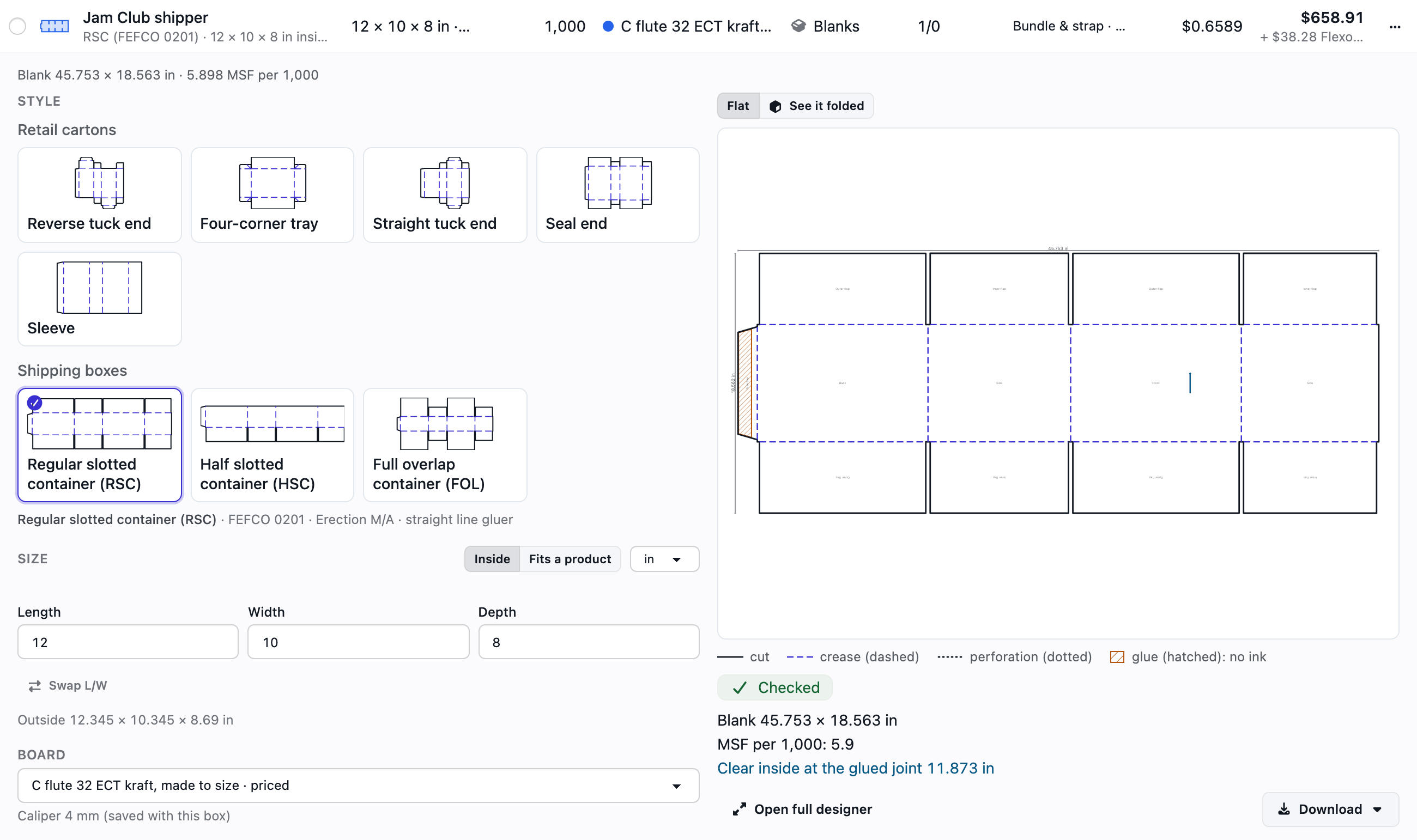Click the cube icon on See it folded
This screenshot has height=840, width=1417.
point(775,106)
